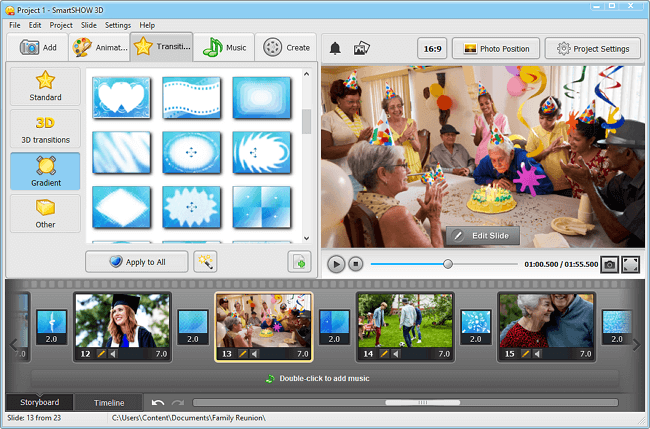The image size is (650, 429).
Task: Click the add transition file icon
Action: [x=299, y=262]
